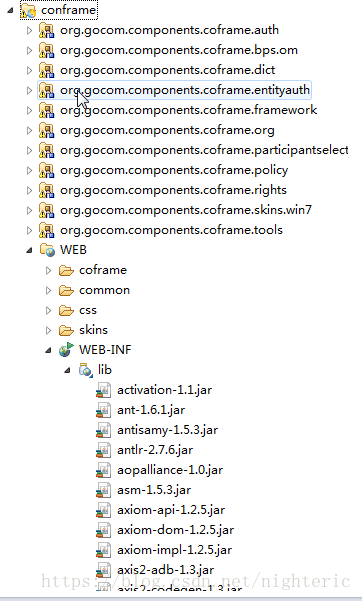This screenshot has height=601, width=362.
Task: Click package icon for coframe.participantselect
Action: [46, 150]
